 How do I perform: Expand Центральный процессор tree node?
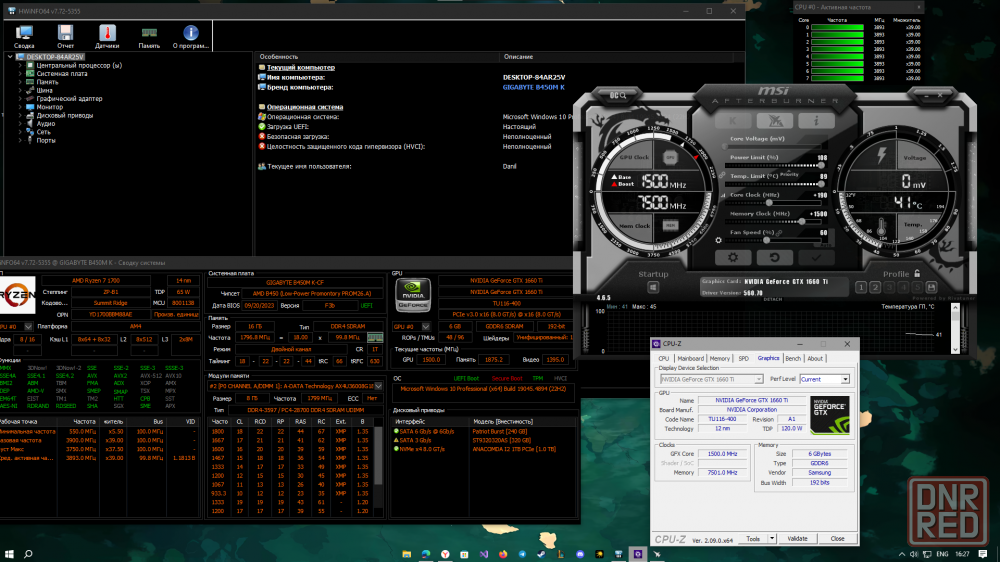click(20, 65)
